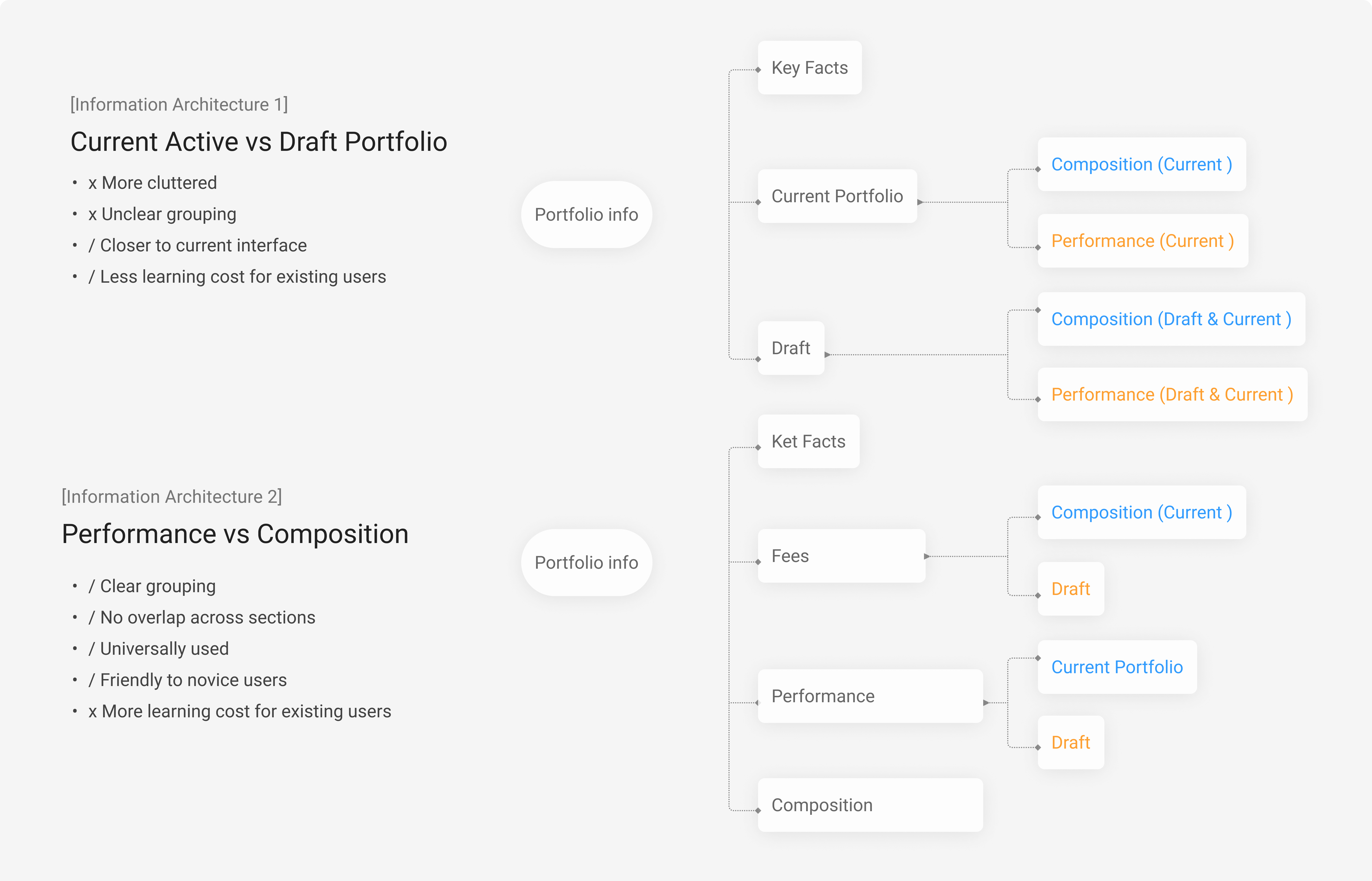Expand the arrow beside the Fees node
Viewport: 1372px width, 881px height.
point(926,557)
